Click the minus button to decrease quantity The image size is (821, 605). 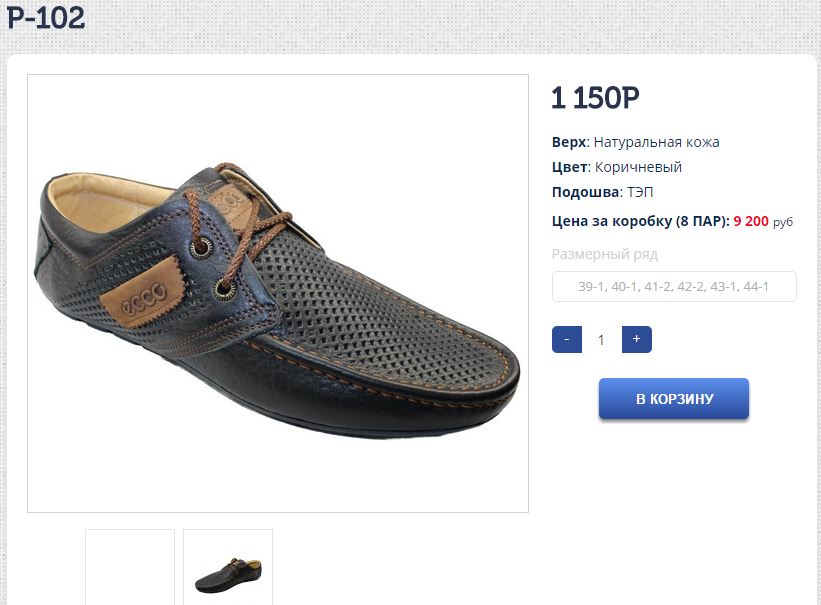pyautogui.click(x=567, y=339)
